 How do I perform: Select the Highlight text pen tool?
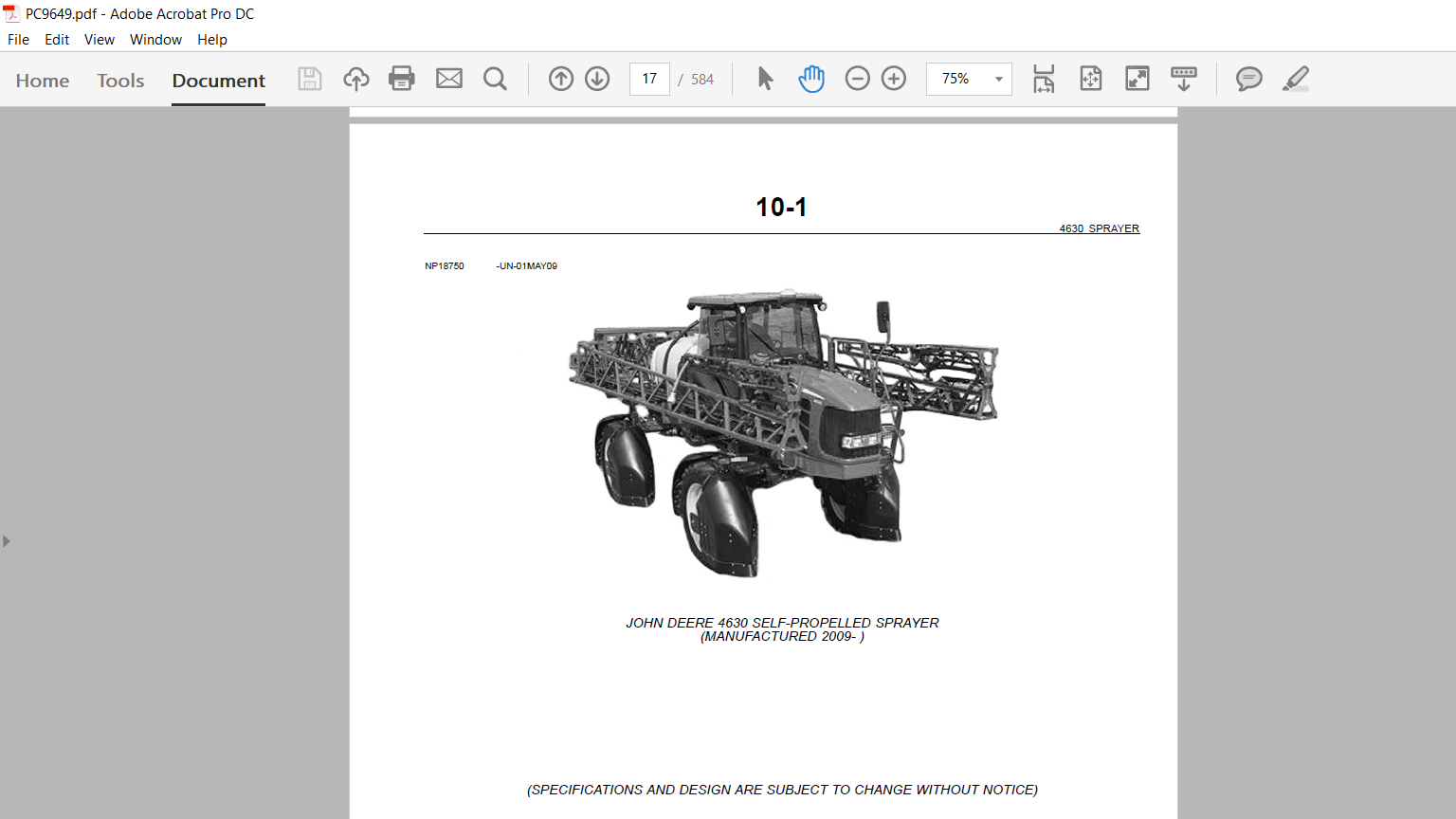tap(1296, 79)
